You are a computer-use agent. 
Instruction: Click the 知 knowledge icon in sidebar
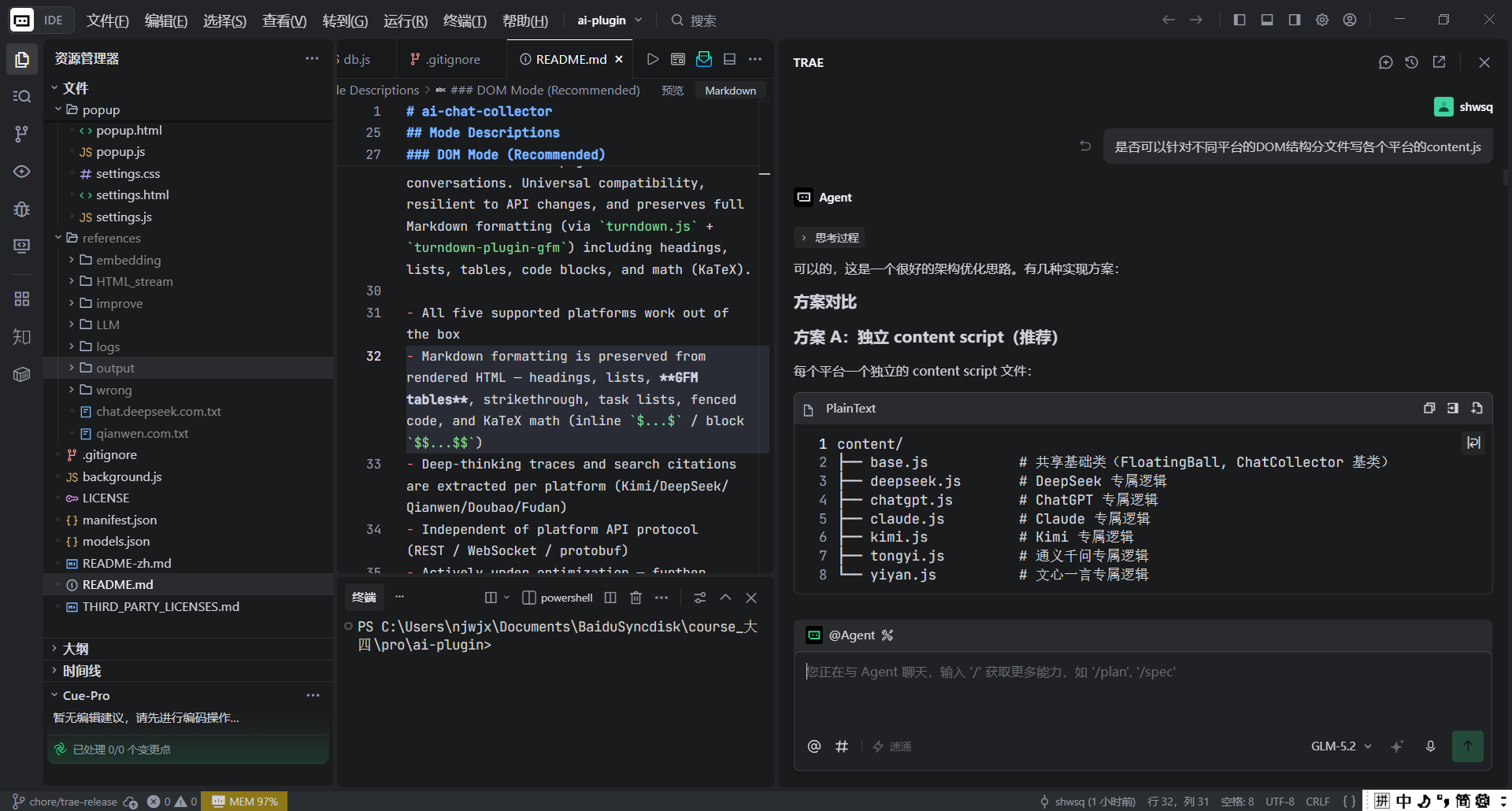click(22, 337)
